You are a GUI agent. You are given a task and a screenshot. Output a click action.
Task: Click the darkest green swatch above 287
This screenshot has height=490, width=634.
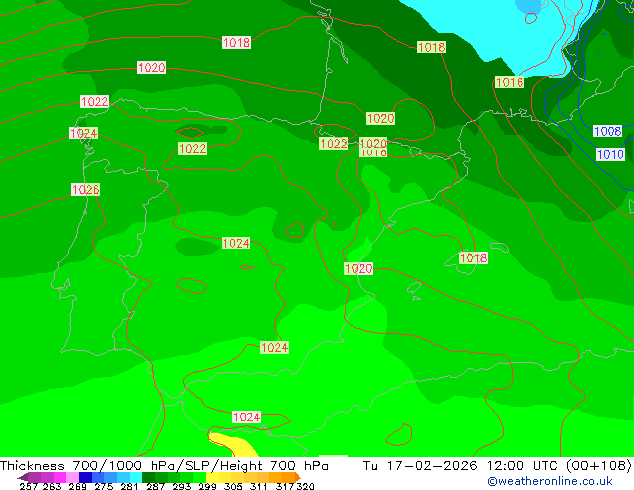point(148,477)
